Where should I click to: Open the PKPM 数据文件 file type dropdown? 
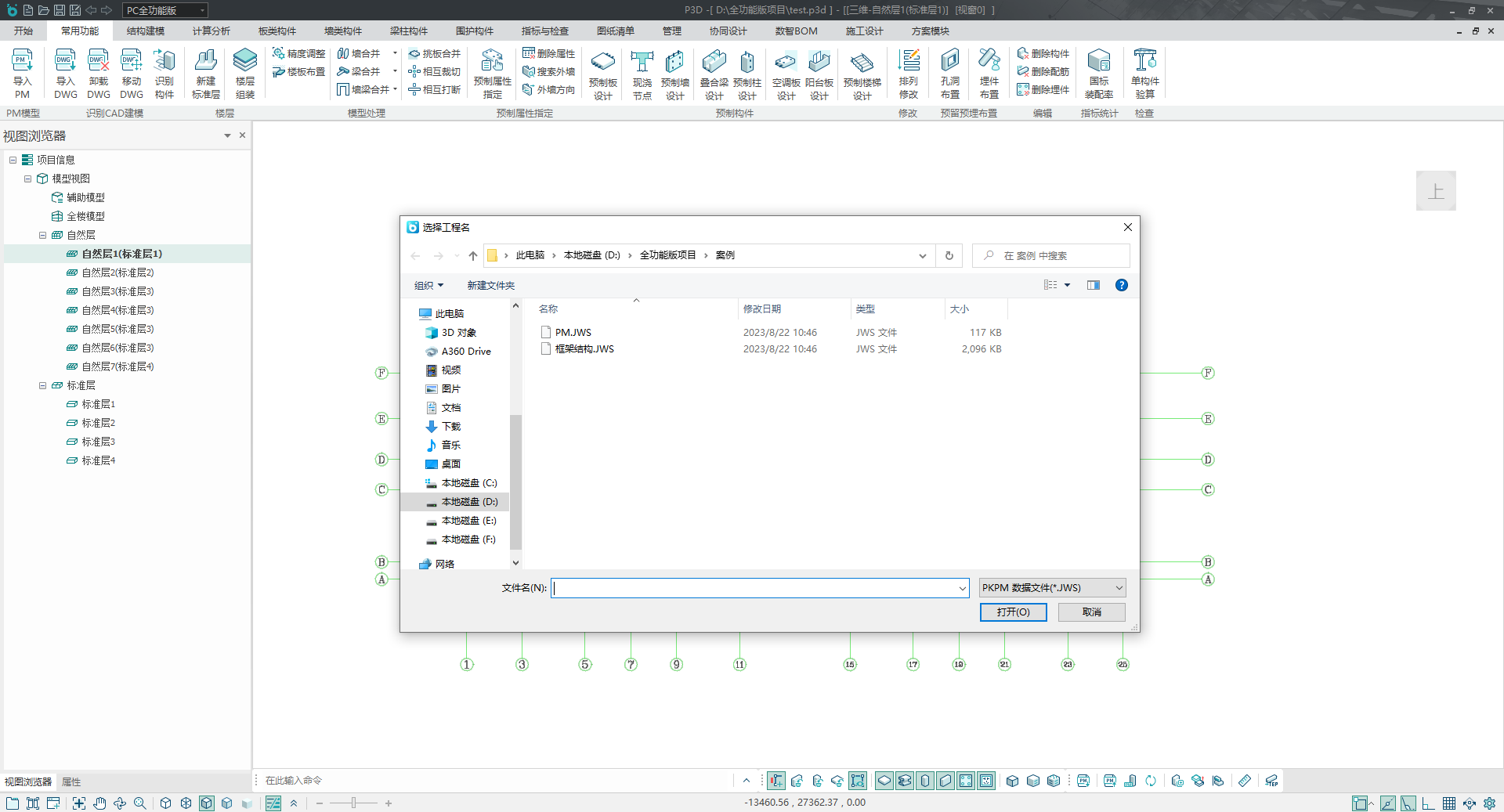1052,587
